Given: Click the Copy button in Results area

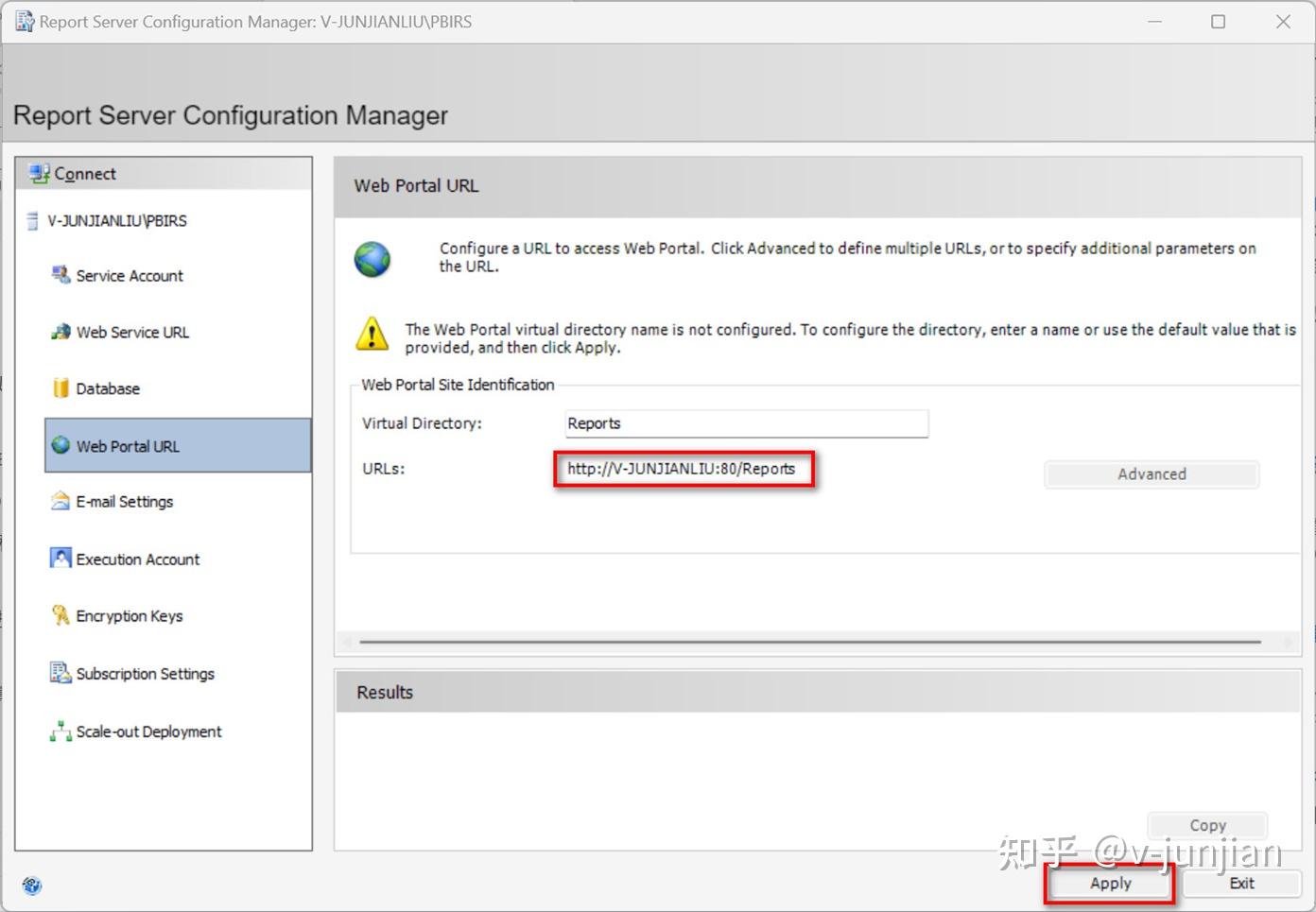Looking at the screenshot, I should point(1206,824).
